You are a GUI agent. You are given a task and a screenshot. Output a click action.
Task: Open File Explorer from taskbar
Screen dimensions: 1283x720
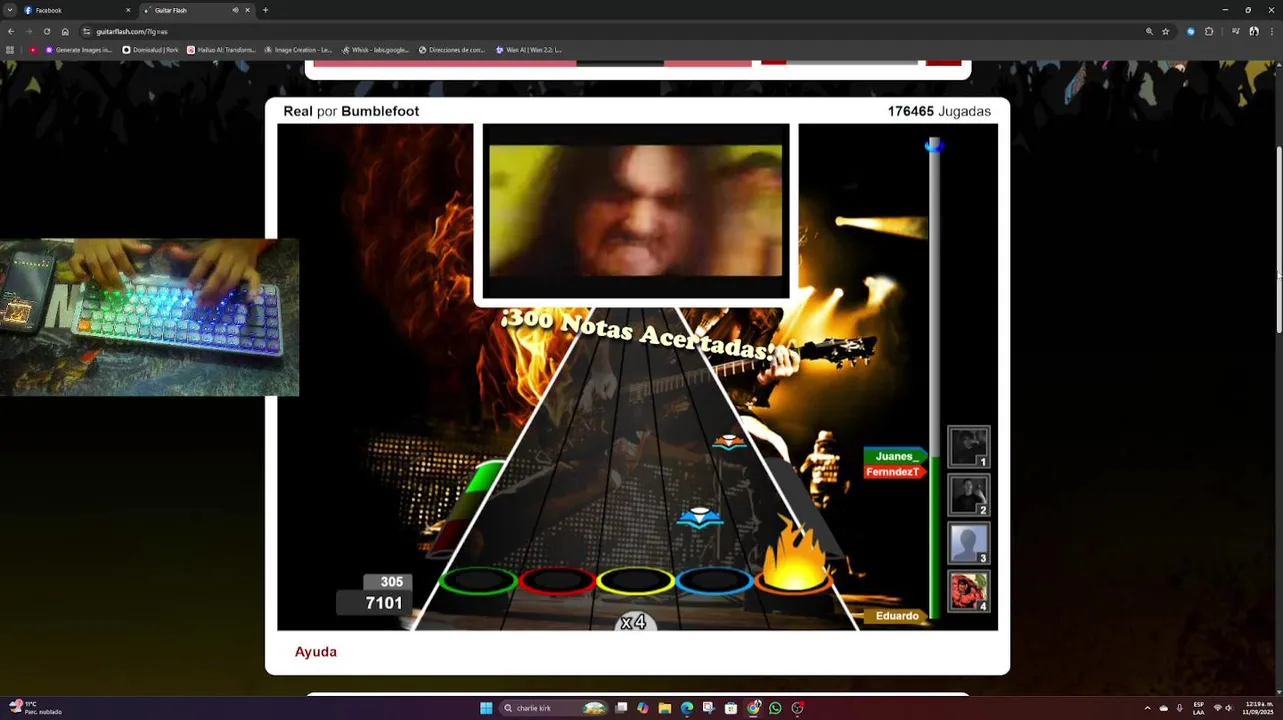[x=664, y=708]
